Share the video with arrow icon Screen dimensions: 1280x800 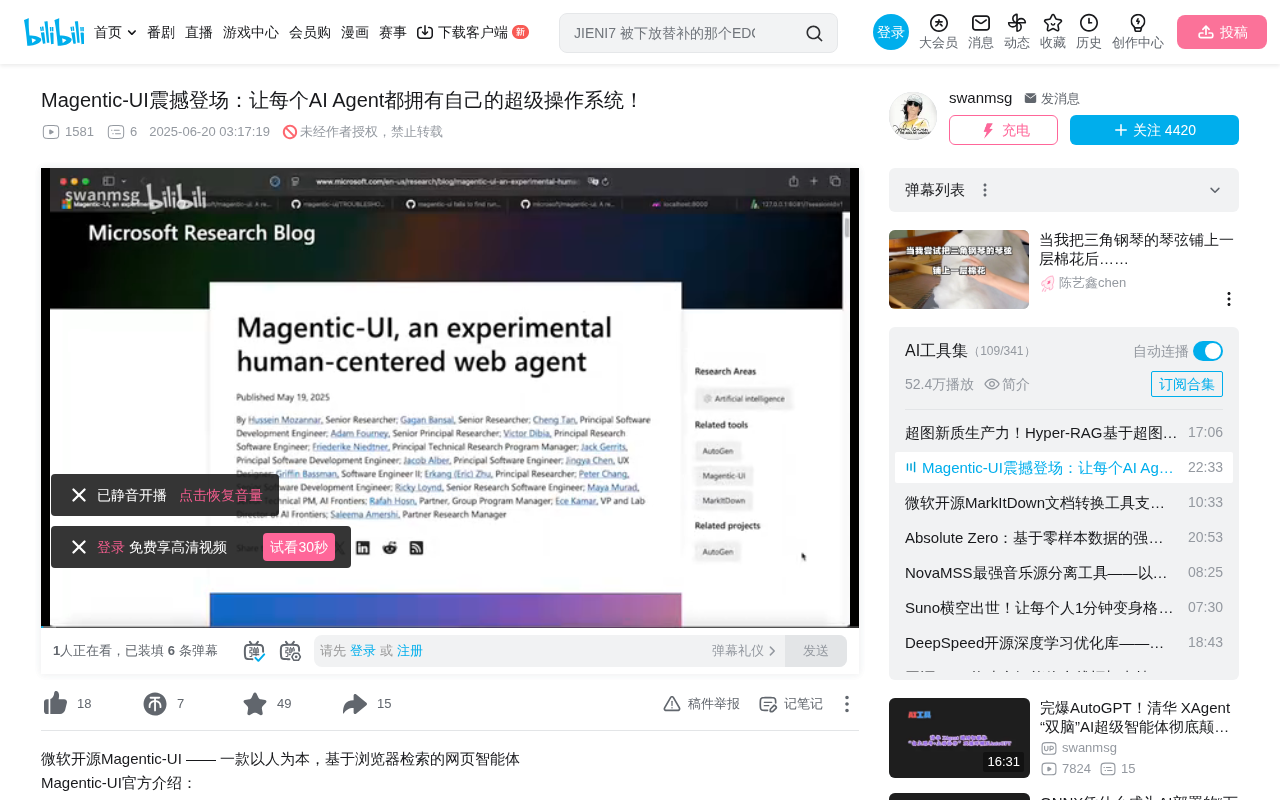click(355, 704)
